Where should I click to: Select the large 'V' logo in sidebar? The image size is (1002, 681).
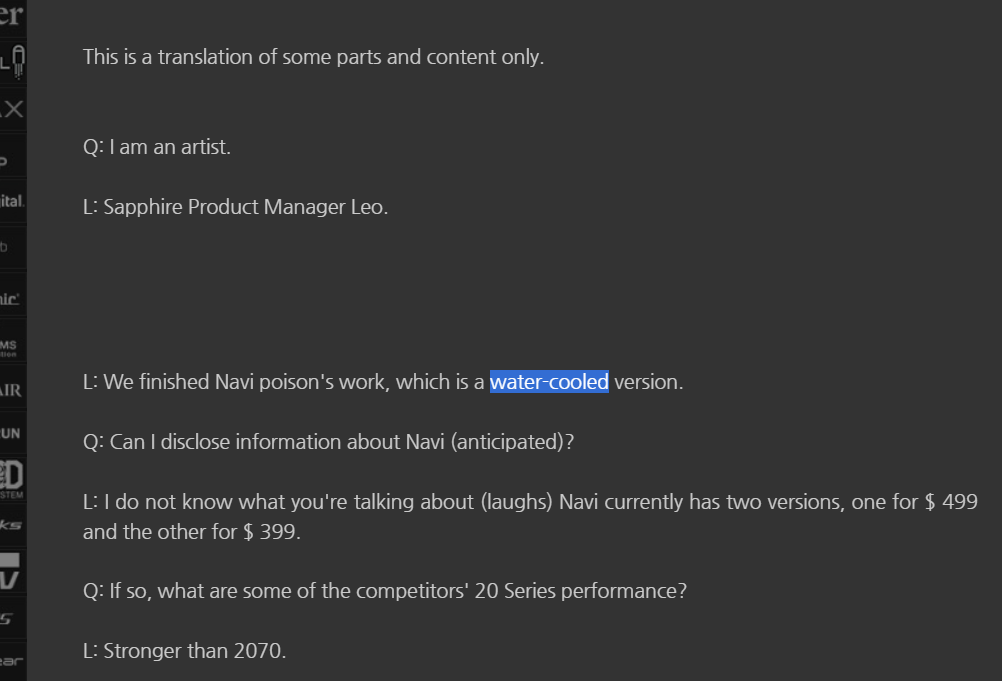click(11, 571)
